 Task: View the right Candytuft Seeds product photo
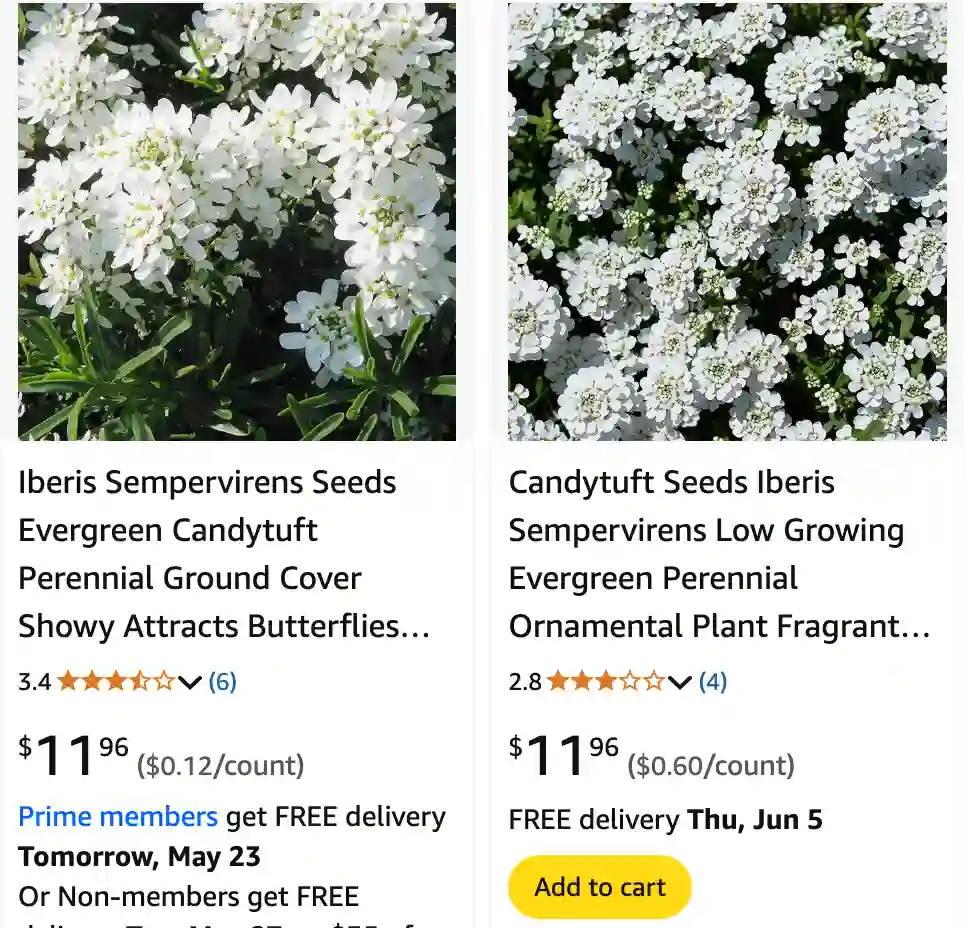727,222
